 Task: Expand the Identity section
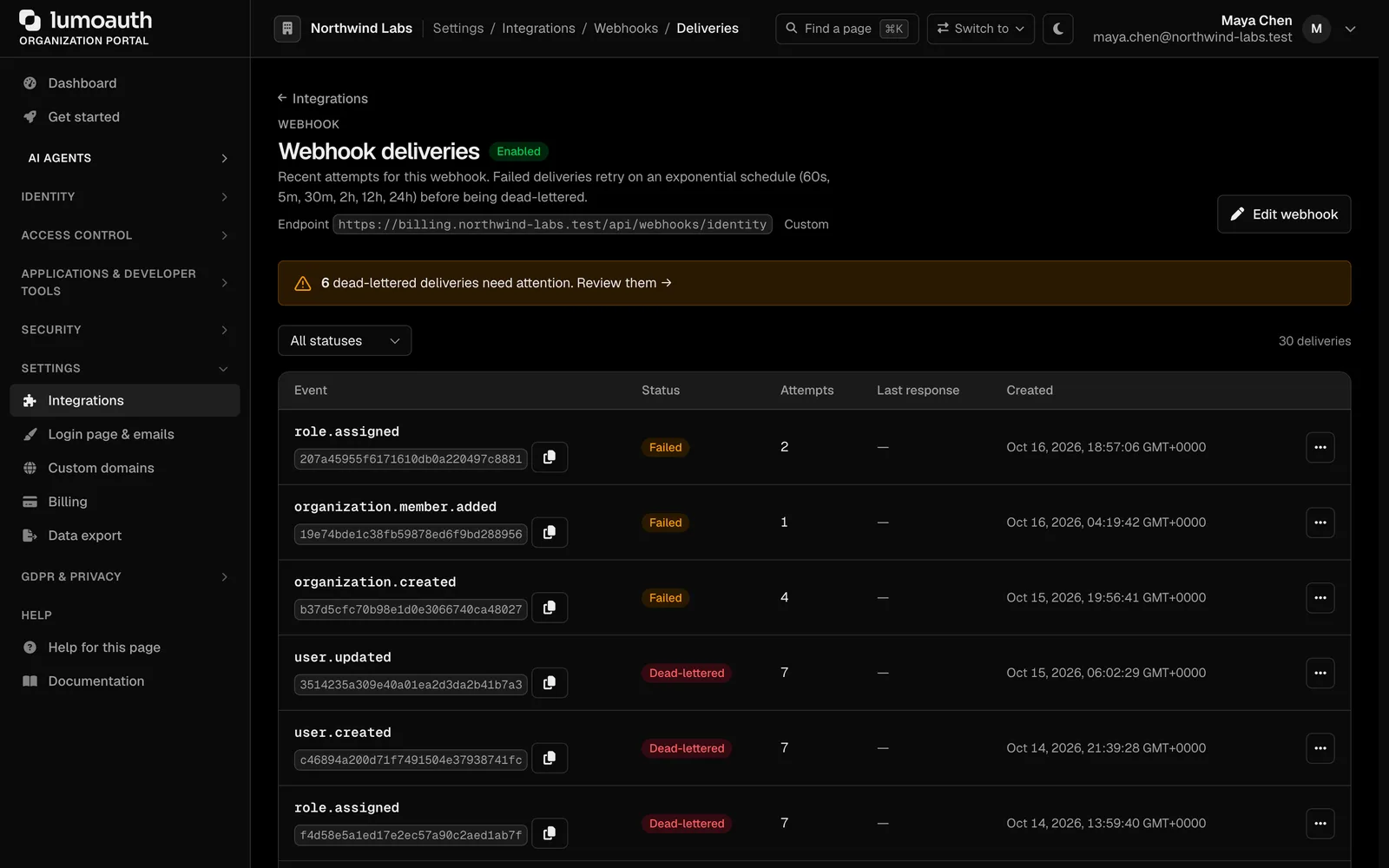pos(125,197)
